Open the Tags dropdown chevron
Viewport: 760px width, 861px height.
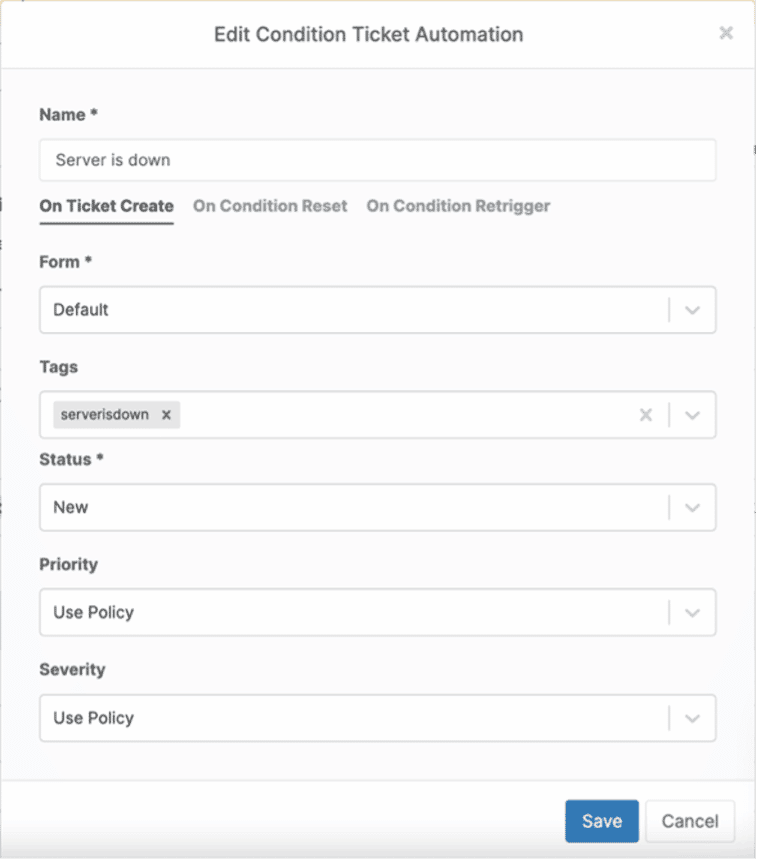(x=692, y=415)
